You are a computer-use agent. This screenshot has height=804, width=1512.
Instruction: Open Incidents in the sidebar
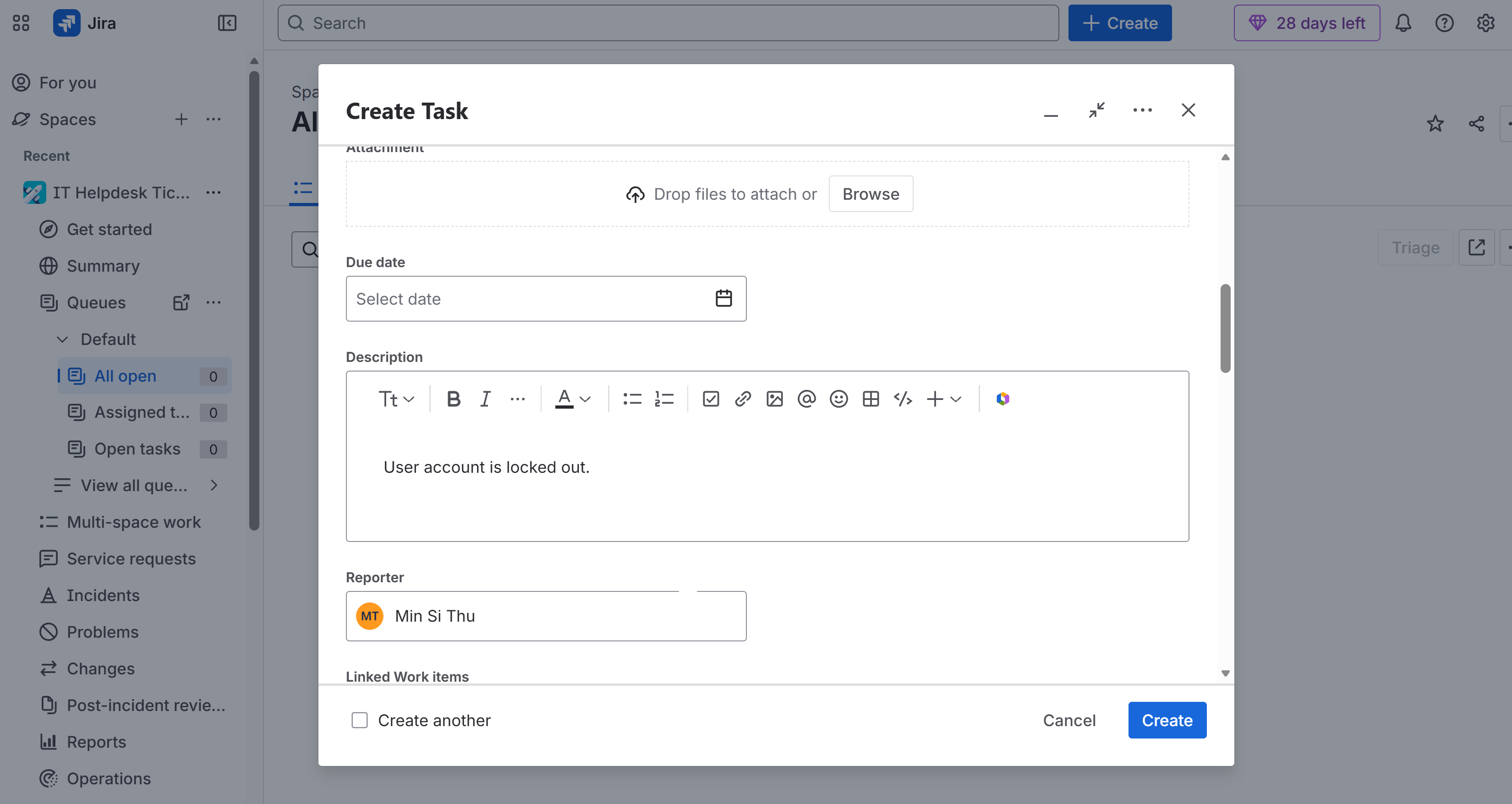point(103,595)
